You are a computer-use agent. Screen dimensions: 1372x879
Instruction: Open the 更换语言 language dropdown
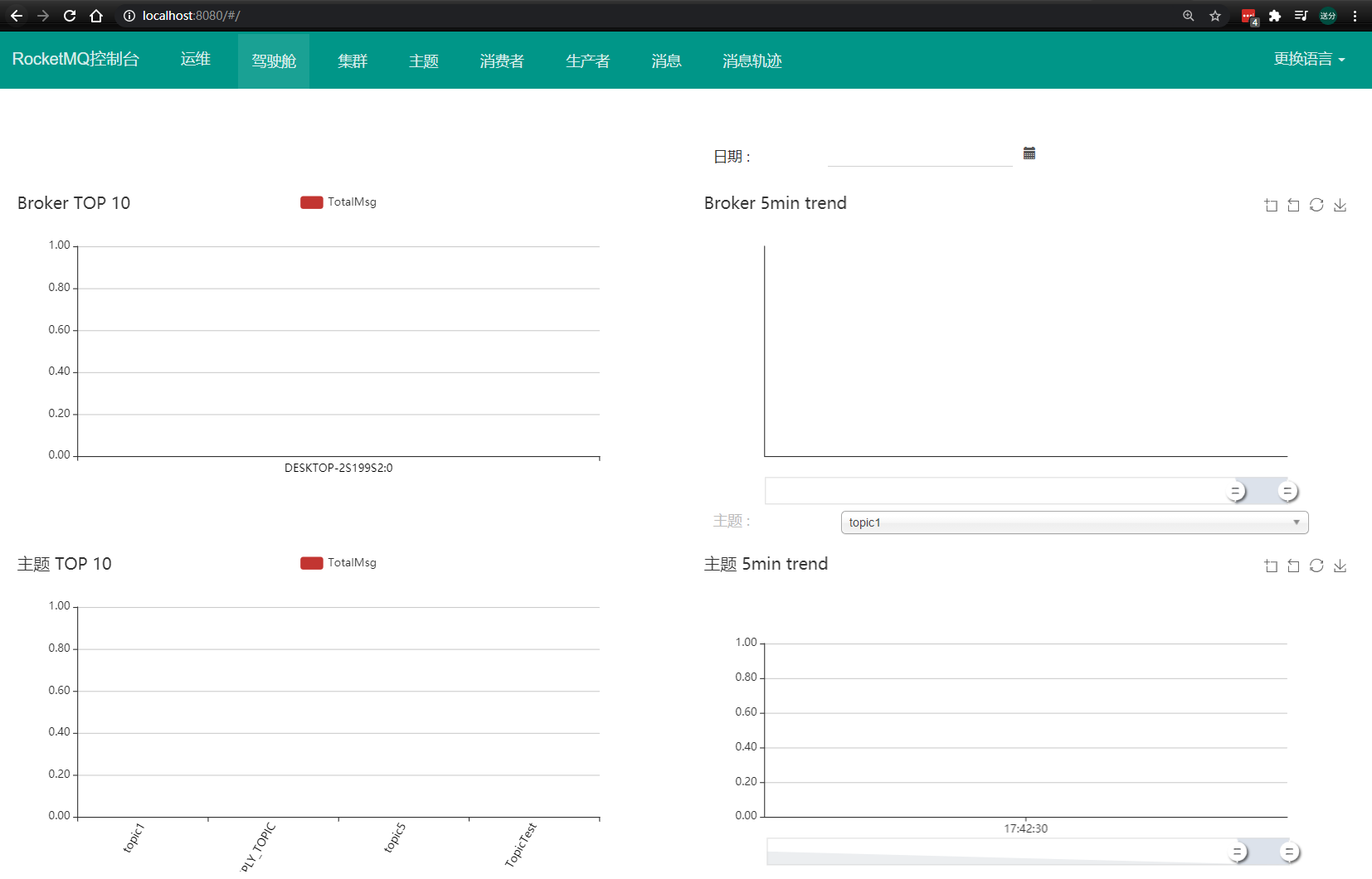pos(1309,59)
